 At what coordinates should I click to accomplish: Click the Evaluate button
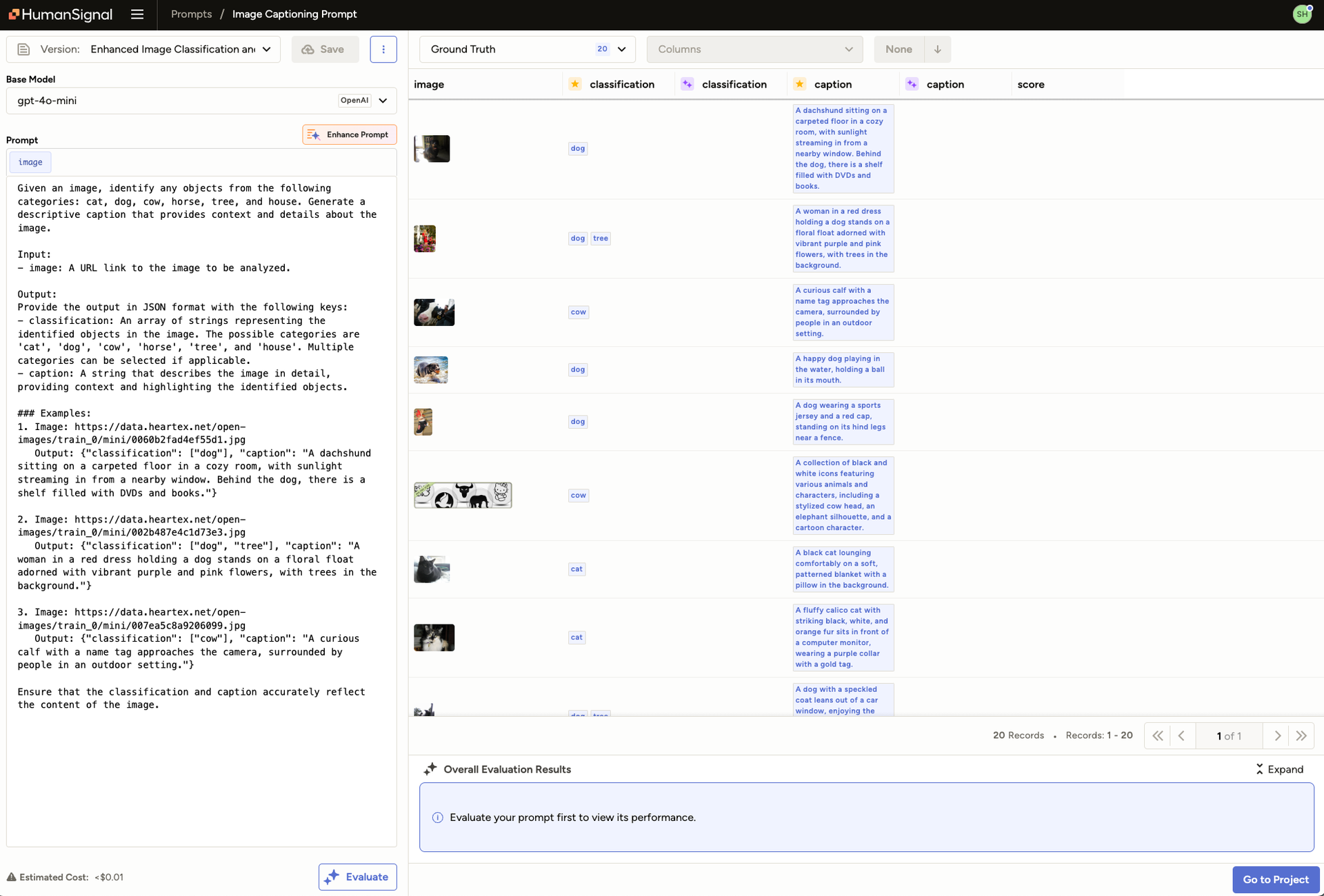click(357, 877)
